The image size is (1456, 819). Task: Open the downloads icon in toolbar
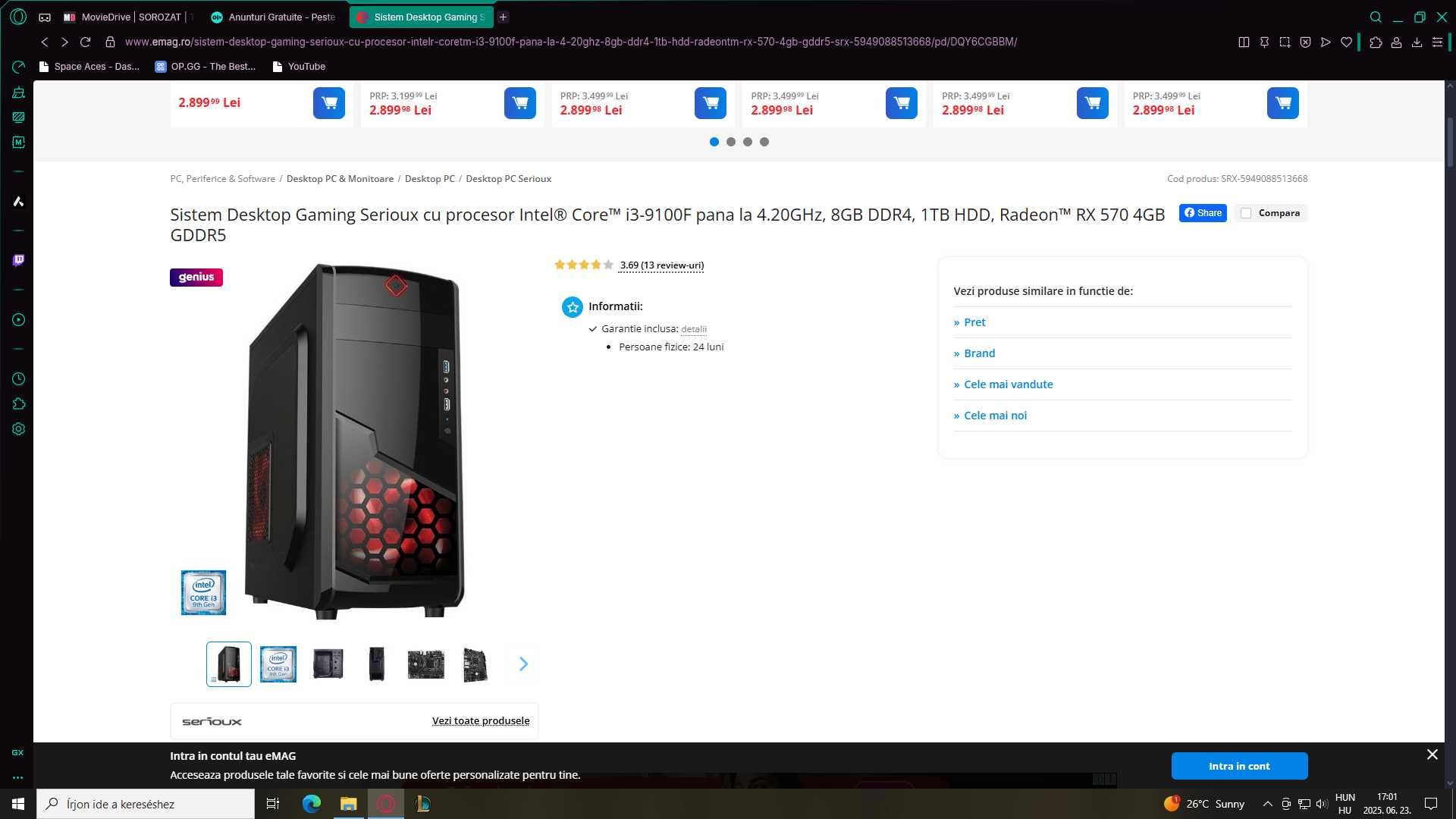tap(1417, 42)
